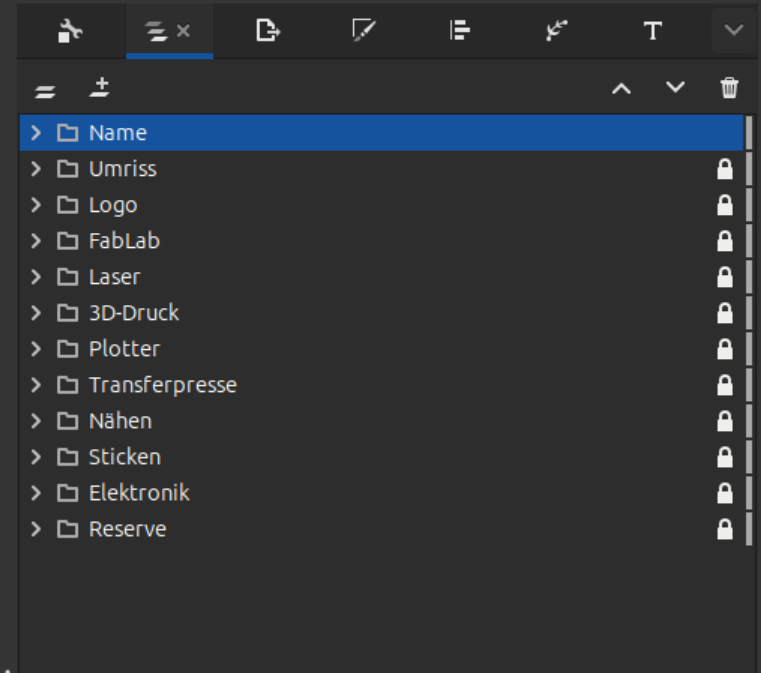Delete the selected layer
This screenshot has width=761, height=673.
[x=730, y=88]
